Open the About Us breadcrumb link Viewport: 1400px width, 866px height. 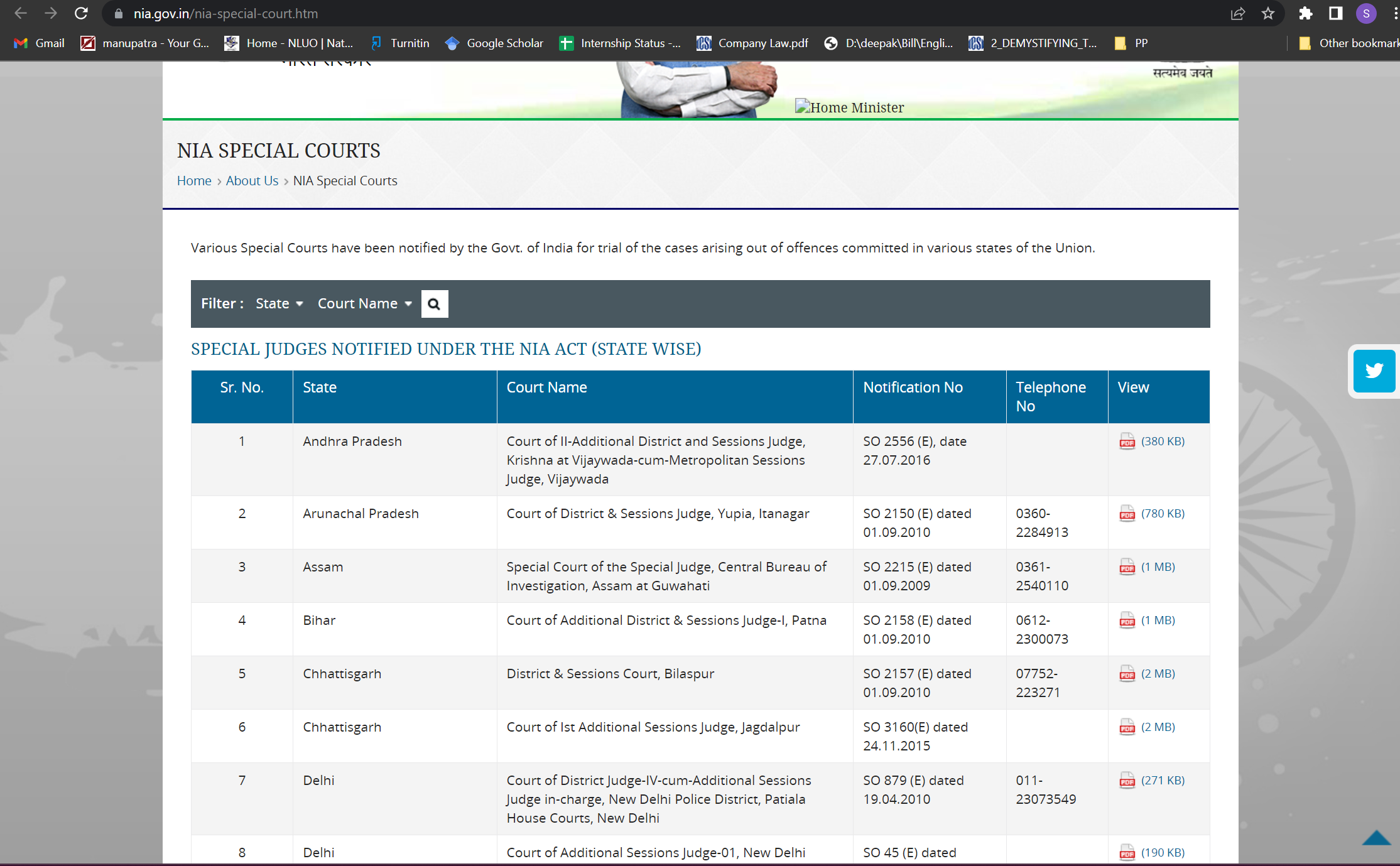pos(252,181)
